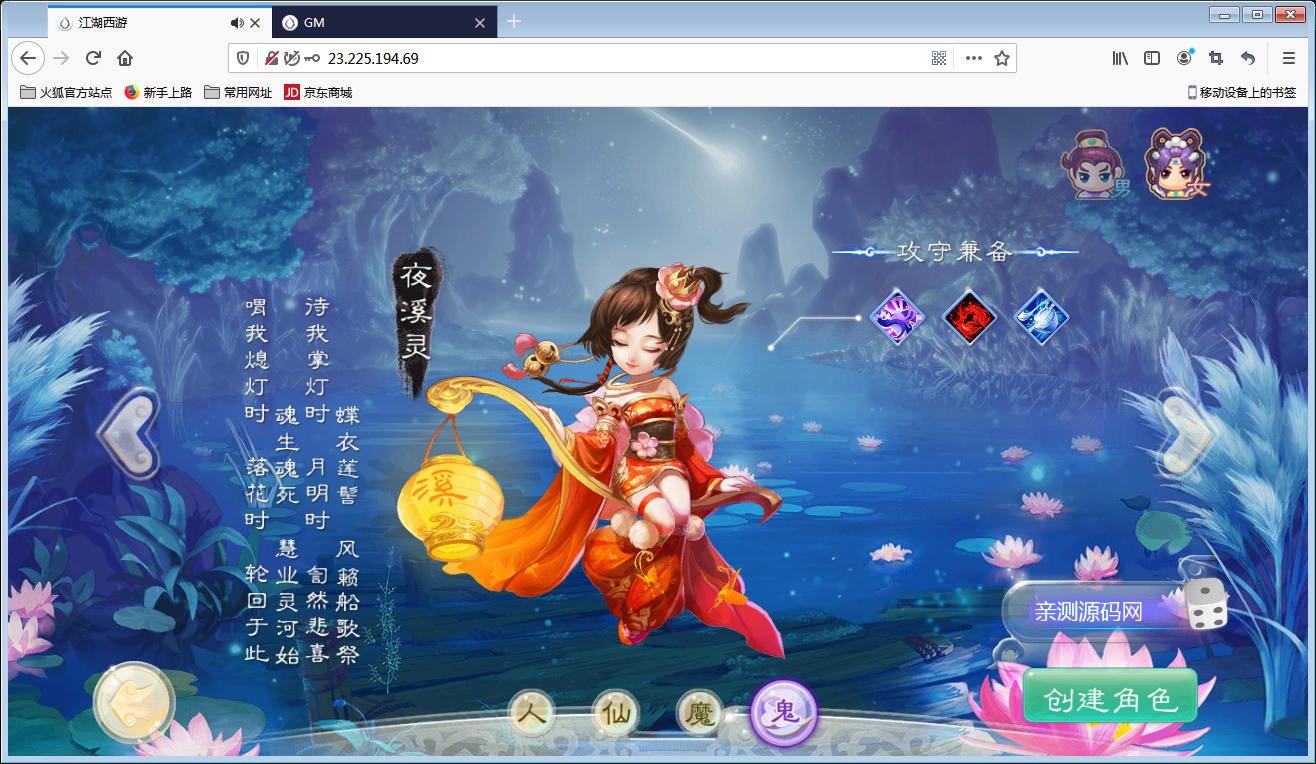Click the website permissions key icon
1316x764 pixels.
point(311,58)
